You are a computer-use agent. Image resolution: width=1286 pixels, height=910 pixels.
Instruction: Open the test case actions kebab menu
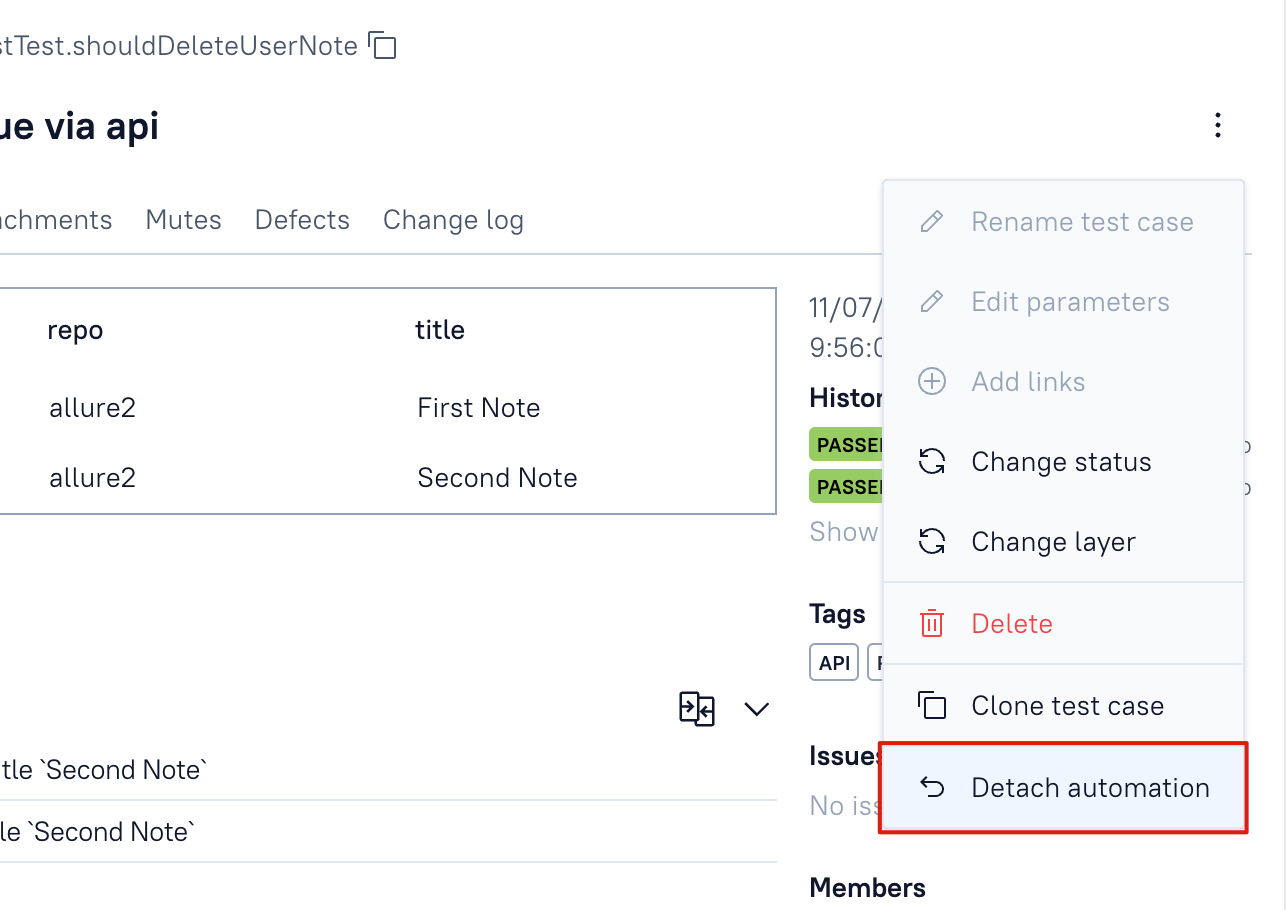(1218, 126)
